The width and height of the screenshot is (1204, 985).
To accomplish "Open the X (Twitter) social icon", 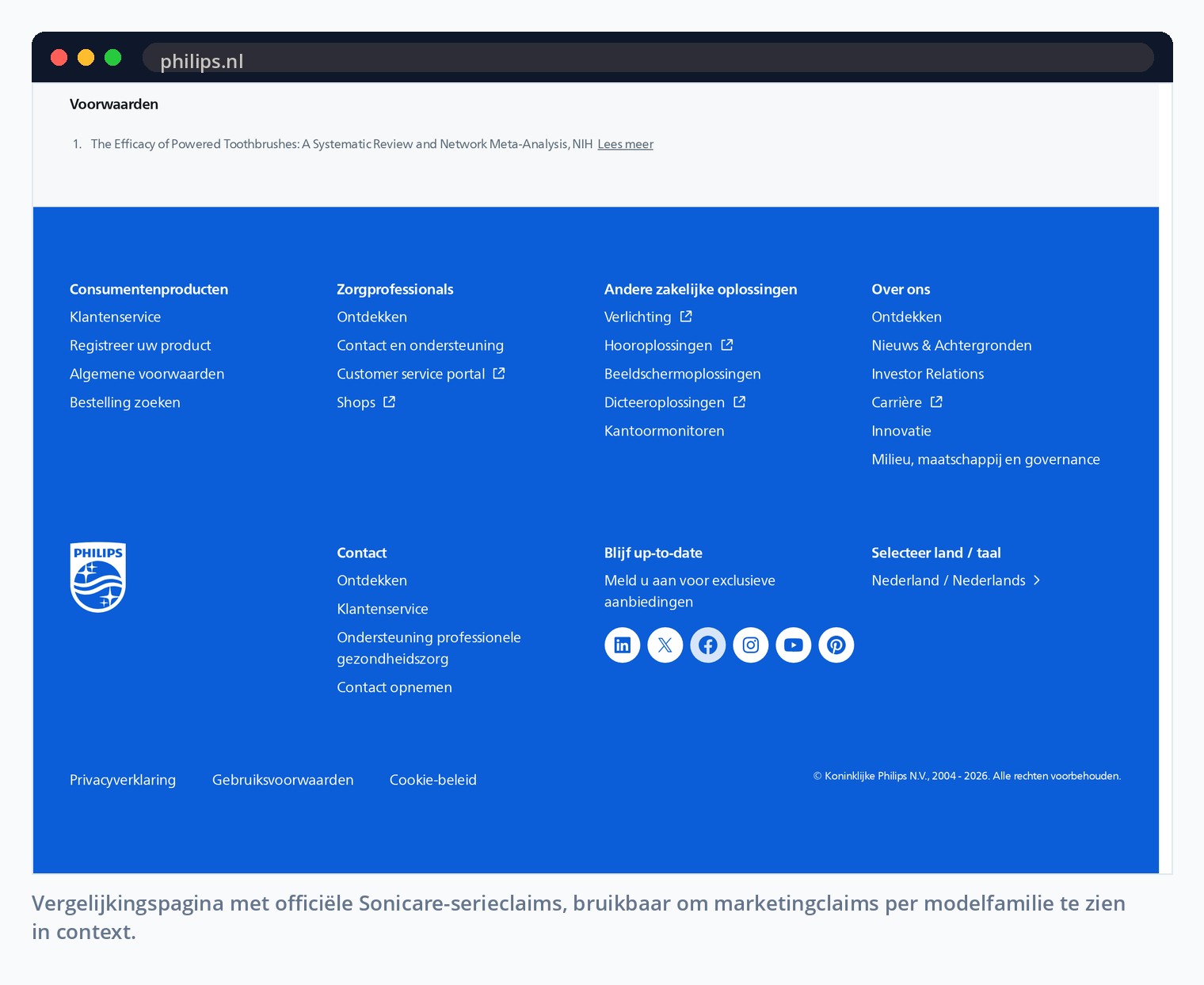I will pyautogui.click(x=665, y=645).
